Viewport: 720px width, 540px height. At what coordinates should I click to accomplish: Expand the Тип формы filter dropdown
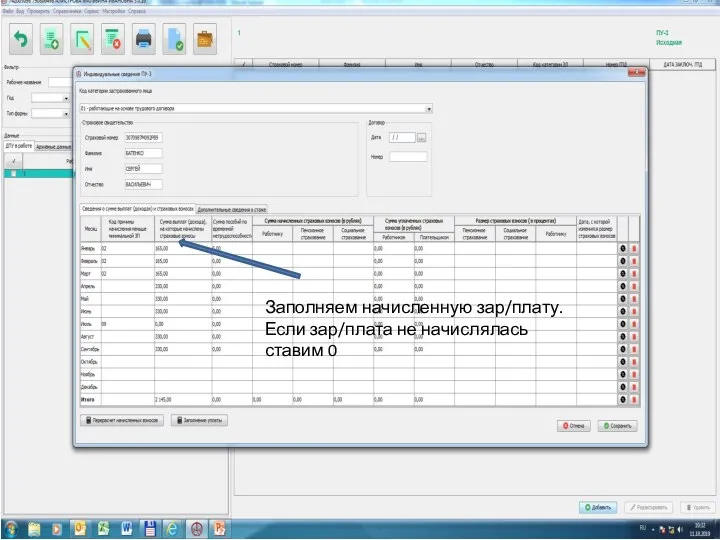[x=66, y=114]
